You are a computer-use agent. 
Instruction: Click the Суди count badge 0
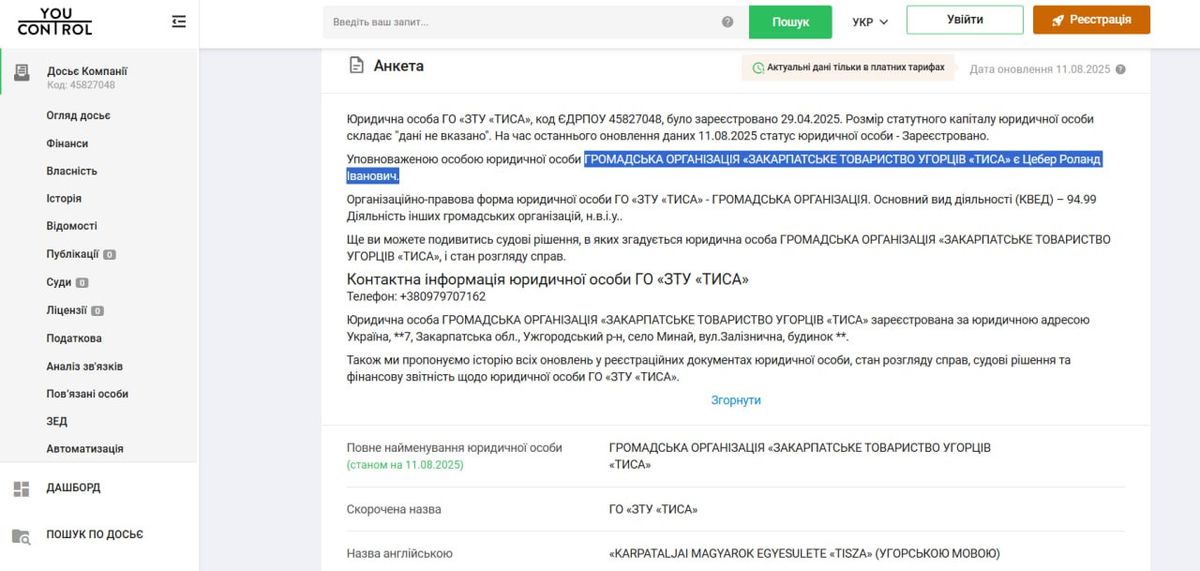(x=82, y=283)
